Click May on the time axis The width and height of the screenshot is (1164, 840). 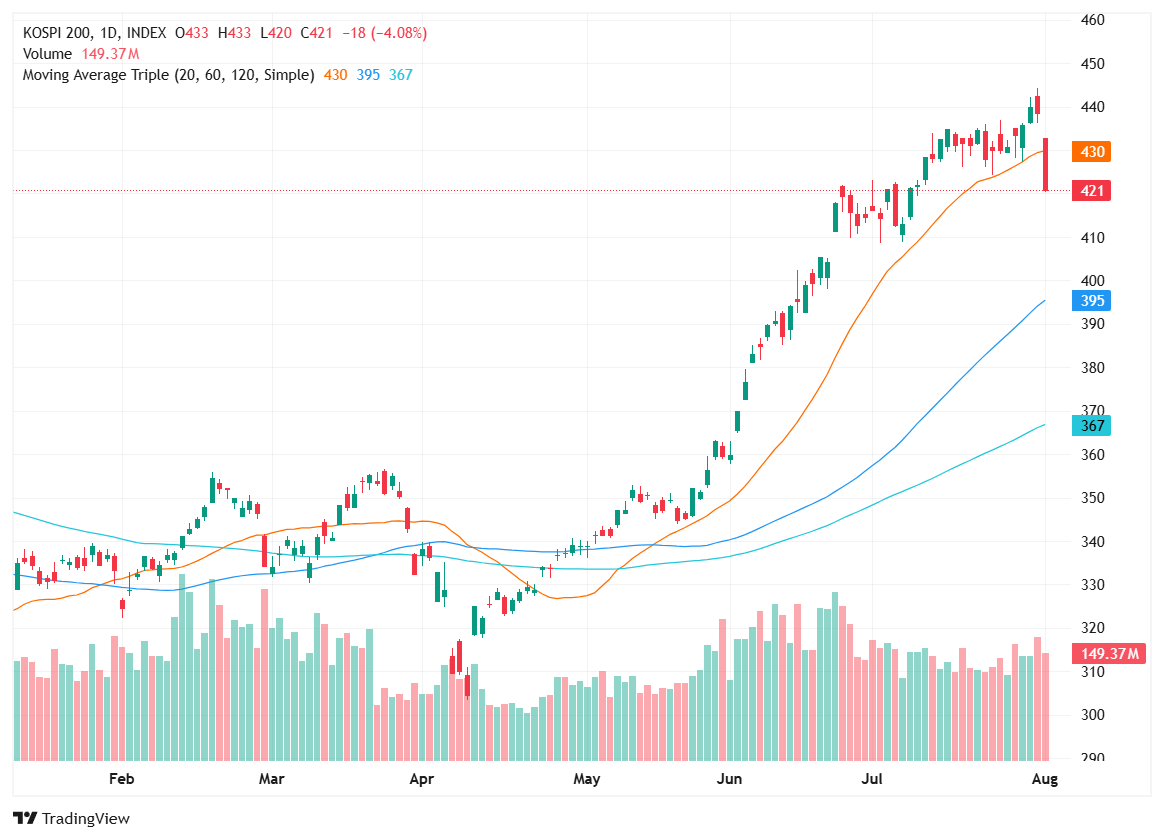click(585, 778)
